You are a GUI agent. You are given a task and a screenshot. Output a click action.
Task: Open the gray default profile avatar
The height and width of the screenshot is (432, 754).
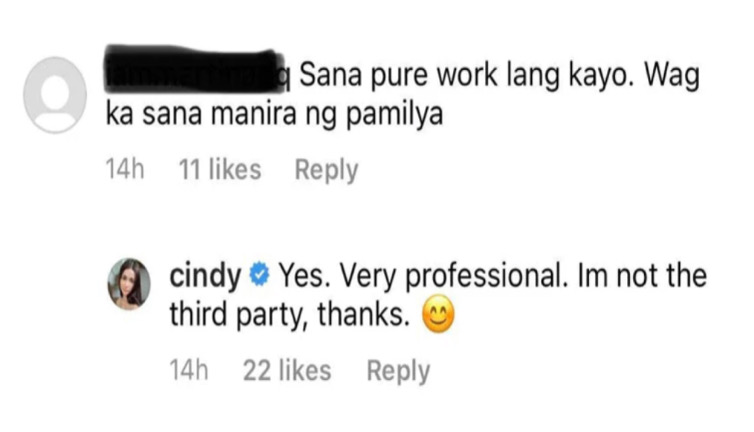click(x=55, y=95)
